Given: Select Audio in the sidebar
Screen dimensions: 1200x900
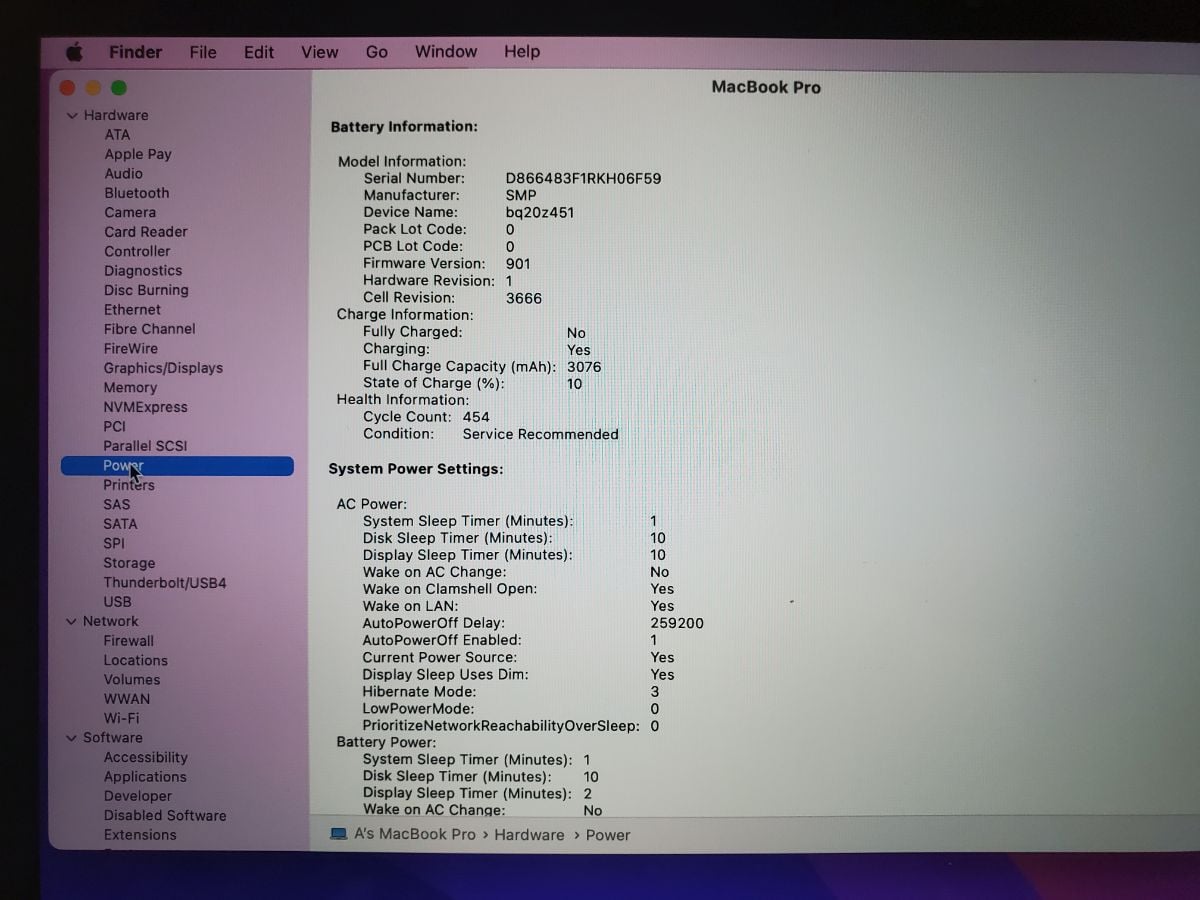Looking at the screenshot, I should pos(124,173).
